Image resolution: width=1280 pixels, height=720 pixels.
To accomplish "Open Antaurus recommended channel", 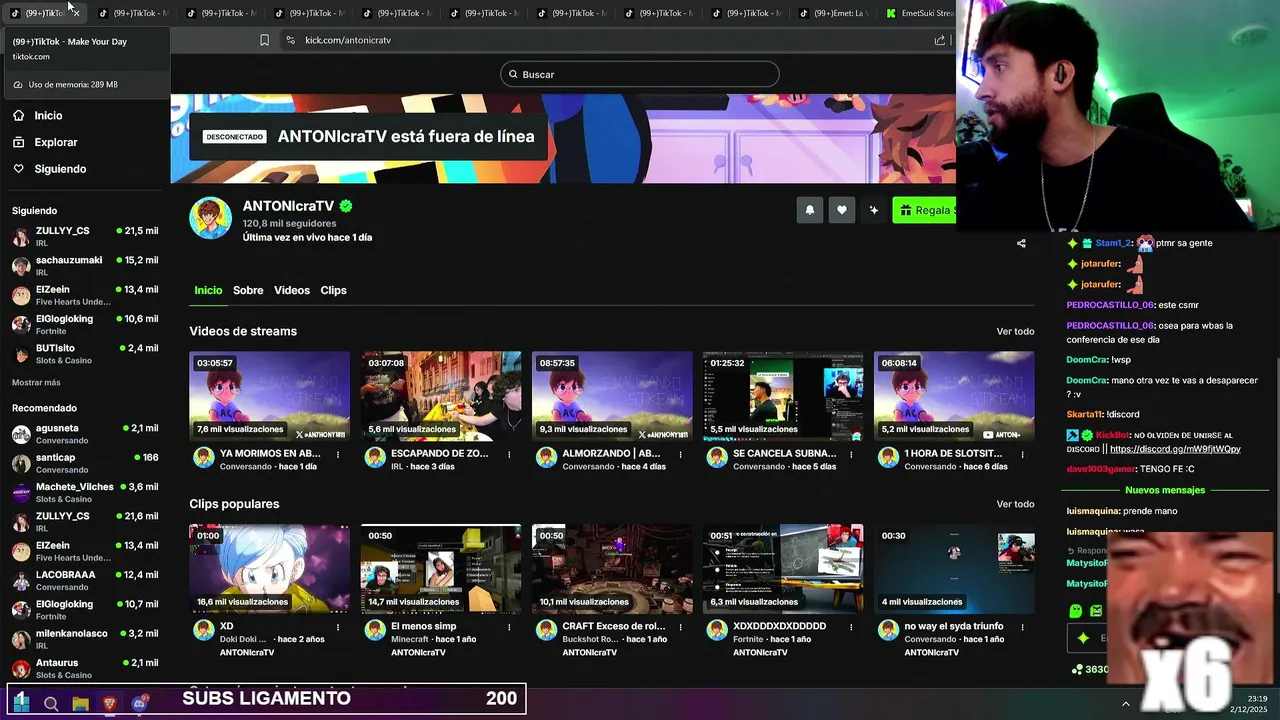I will 84,668.
